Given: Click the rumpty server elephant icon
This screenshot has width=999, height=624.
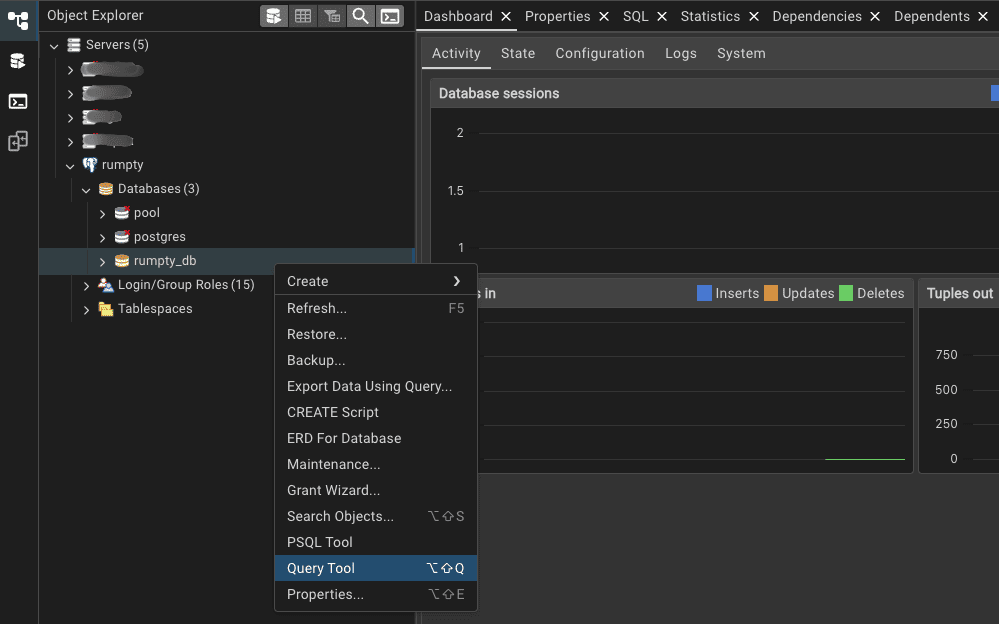Looking at the screenshot, I should [x=90, y=165].
